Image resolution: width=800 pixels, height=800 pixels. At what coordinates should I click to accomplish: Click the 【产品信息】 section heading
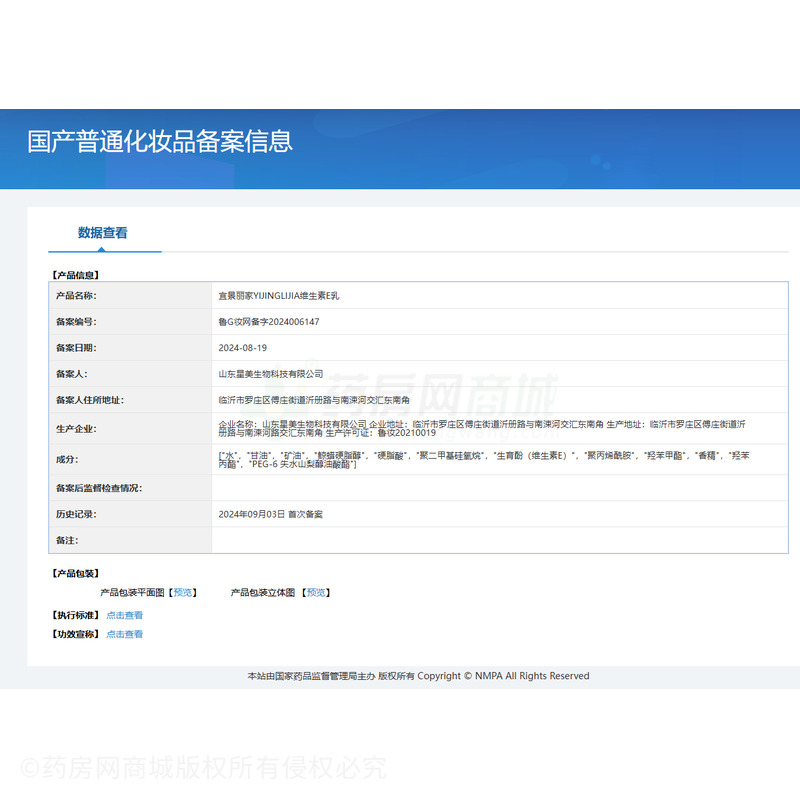(x=75, y=274)
